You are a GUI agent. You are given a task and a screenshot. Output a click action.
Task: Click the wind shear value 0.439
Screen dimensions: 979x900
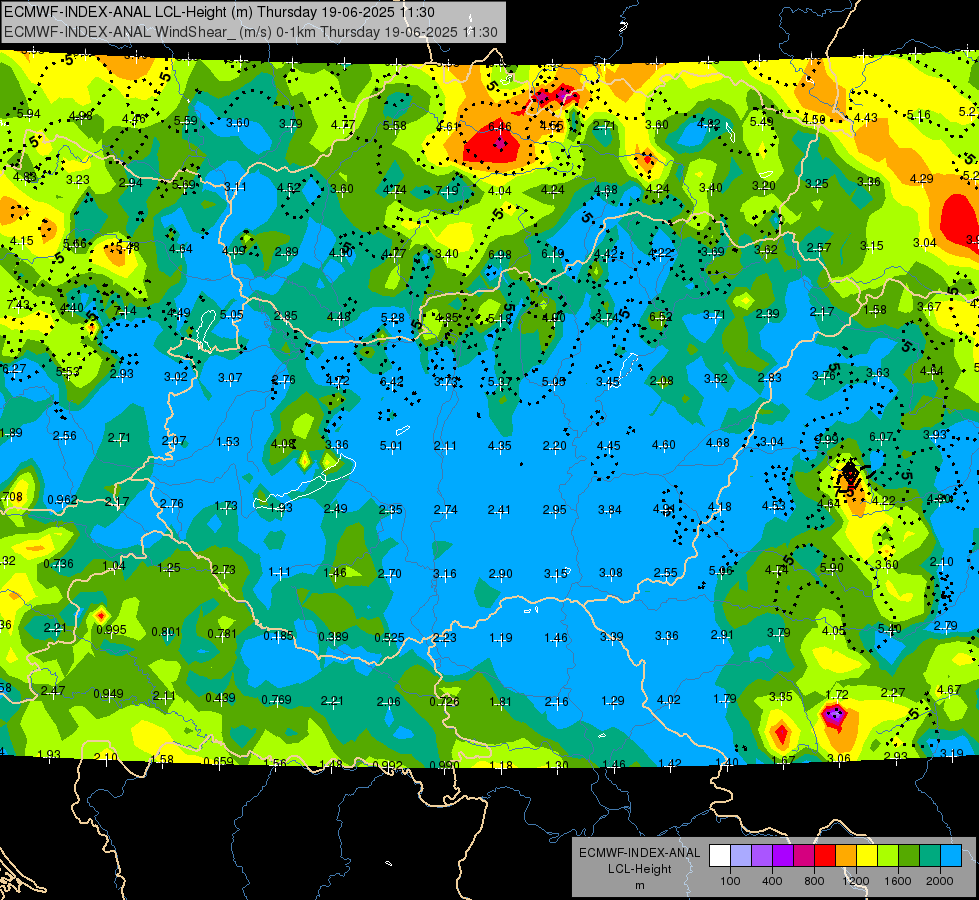[x=220, y=697]
